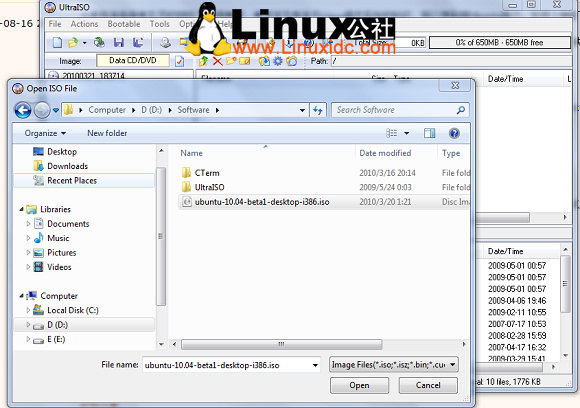Open the Tools menu in UltraISO
The width and height of the screenshot is (580, 408).
coord(160,24)
